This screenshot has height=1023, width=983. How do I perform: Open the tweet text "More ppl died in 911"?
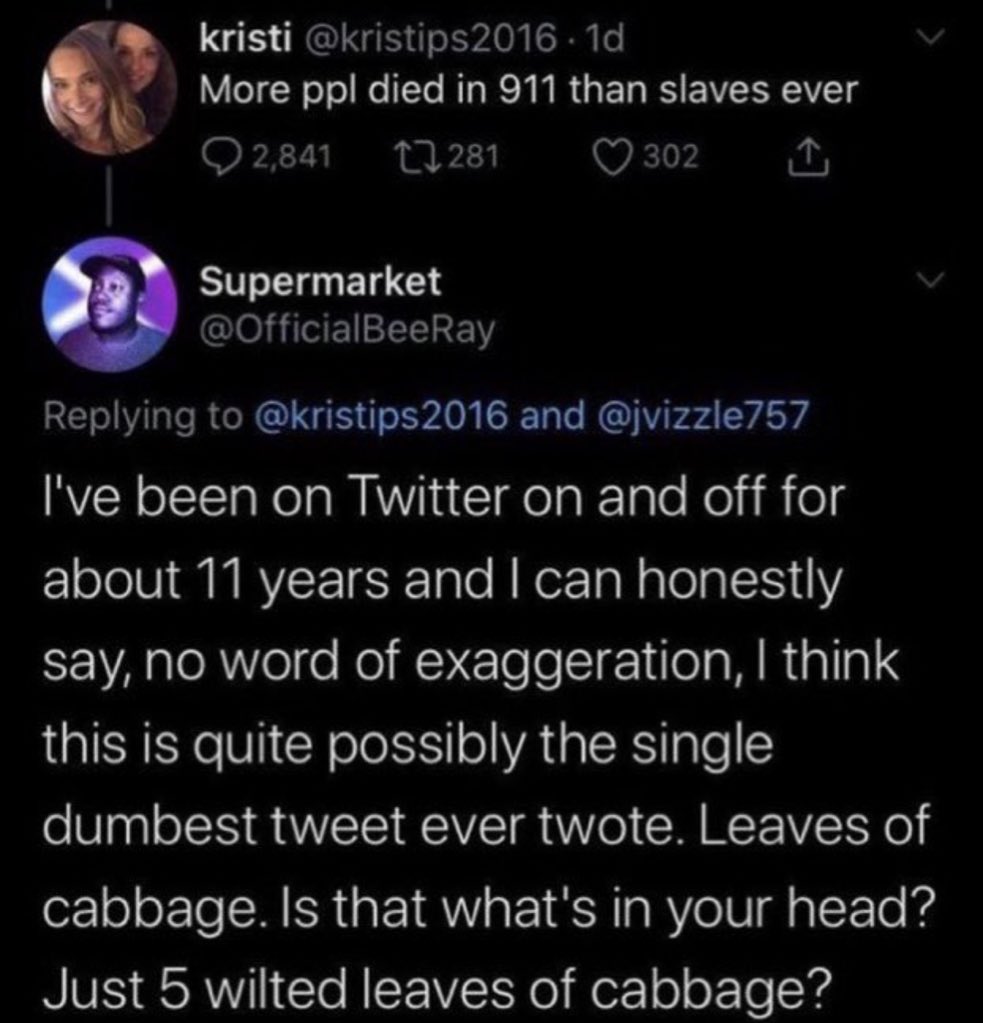(x=529, y=91)
